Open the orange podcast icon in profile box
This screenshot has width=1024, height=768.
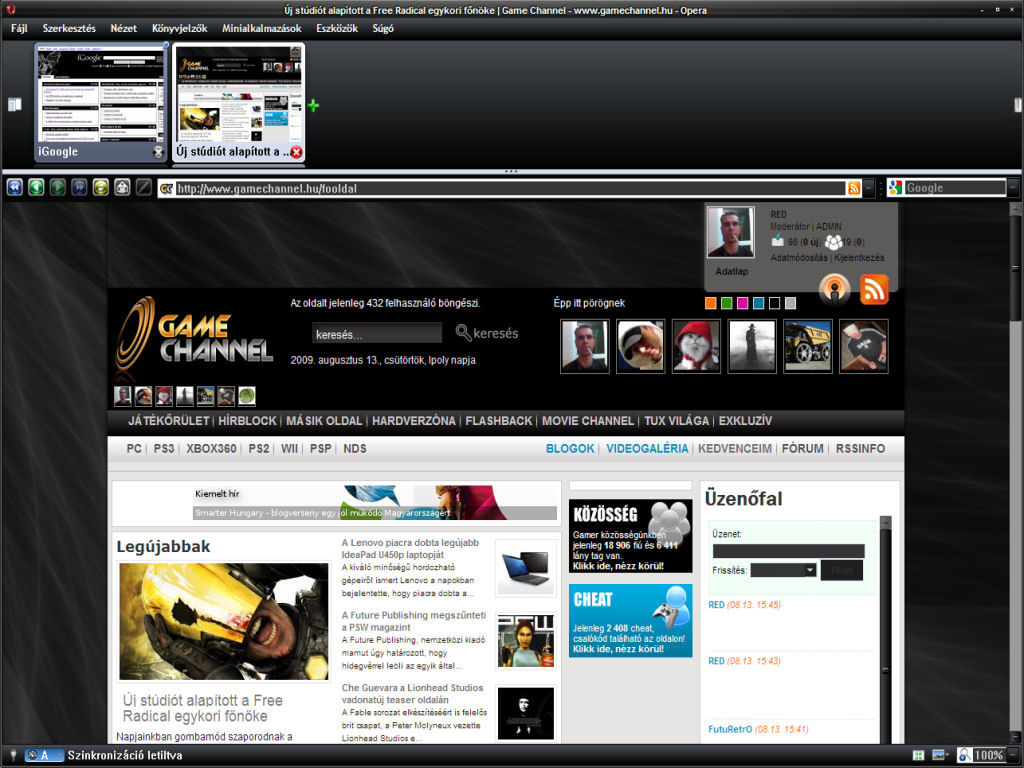[834, 289]
